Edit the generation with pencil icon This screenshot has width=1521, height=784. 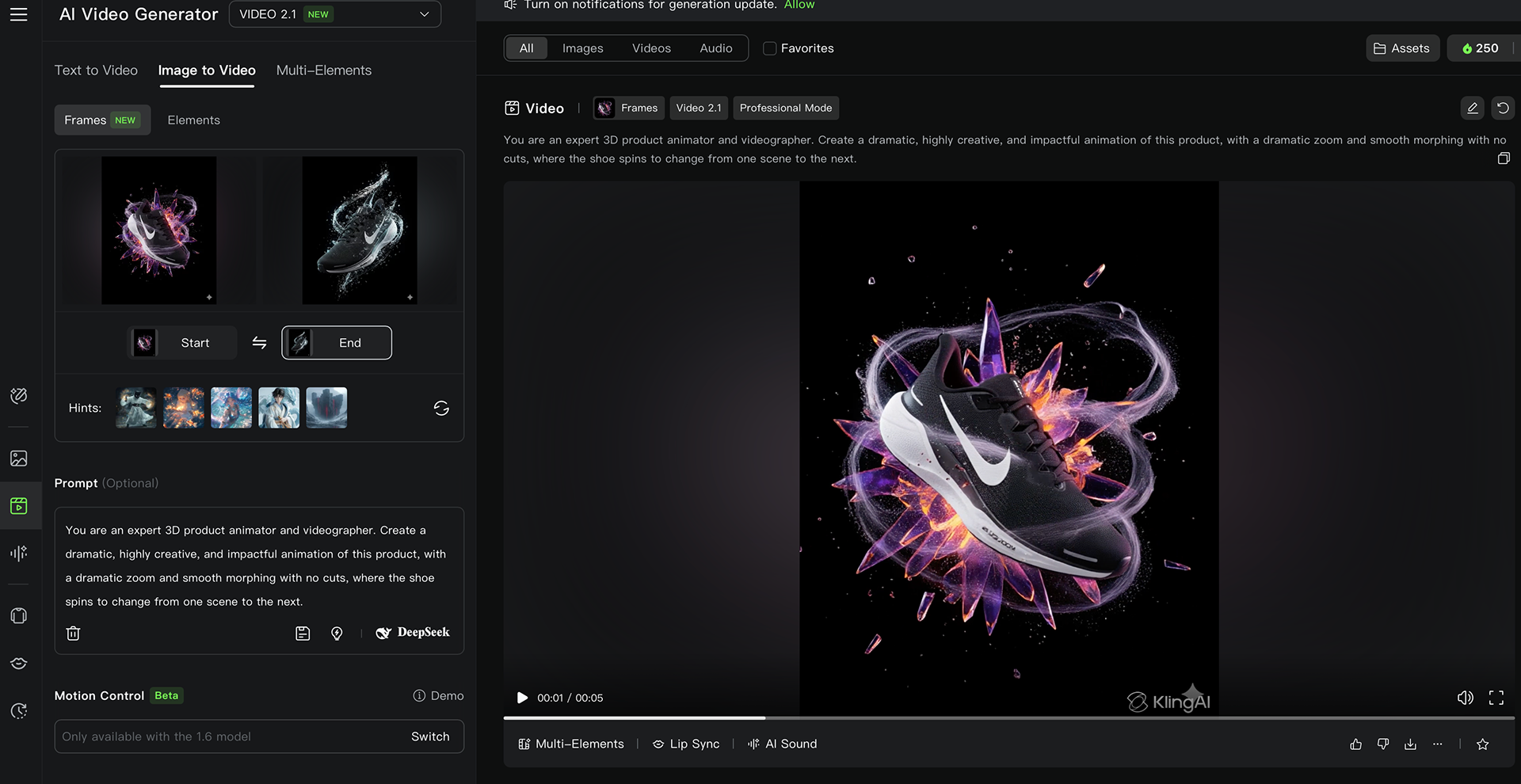coord(1472,108)
